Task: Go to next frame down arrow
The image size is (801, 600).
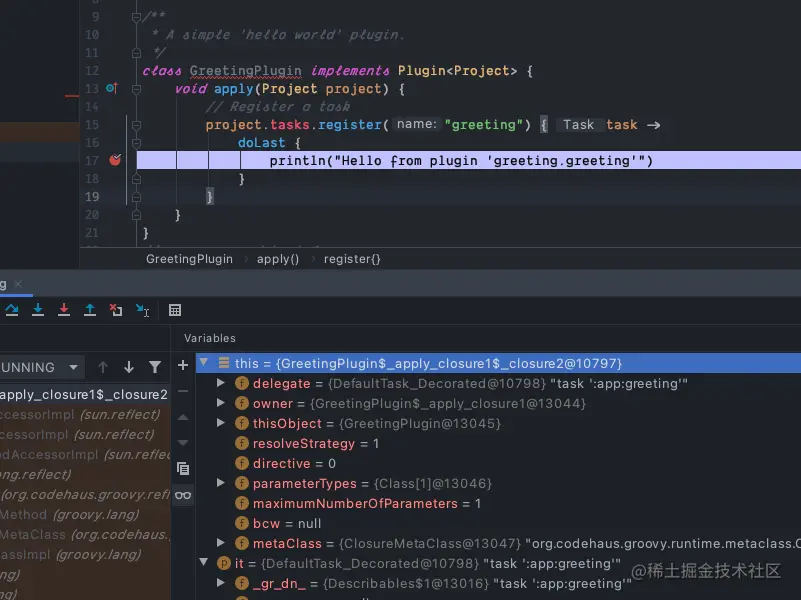Action: (129, 367)
